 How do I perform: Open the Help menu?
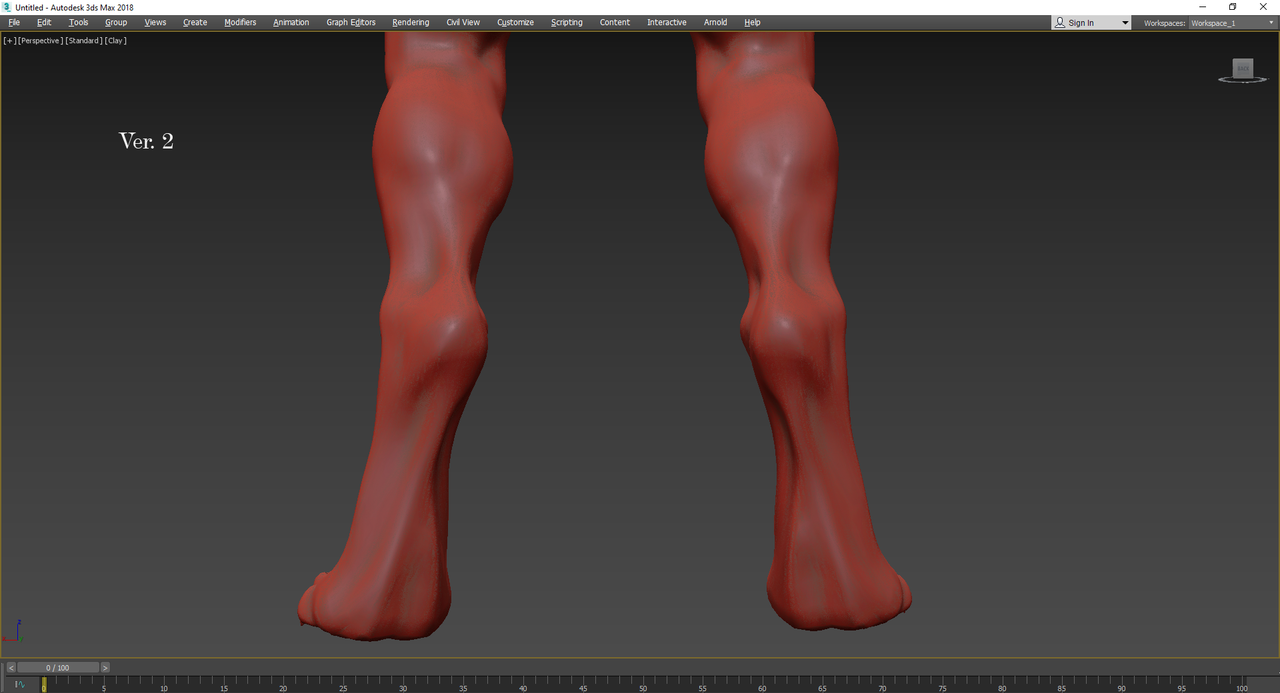pyautogui.click(x=752, y=22)
